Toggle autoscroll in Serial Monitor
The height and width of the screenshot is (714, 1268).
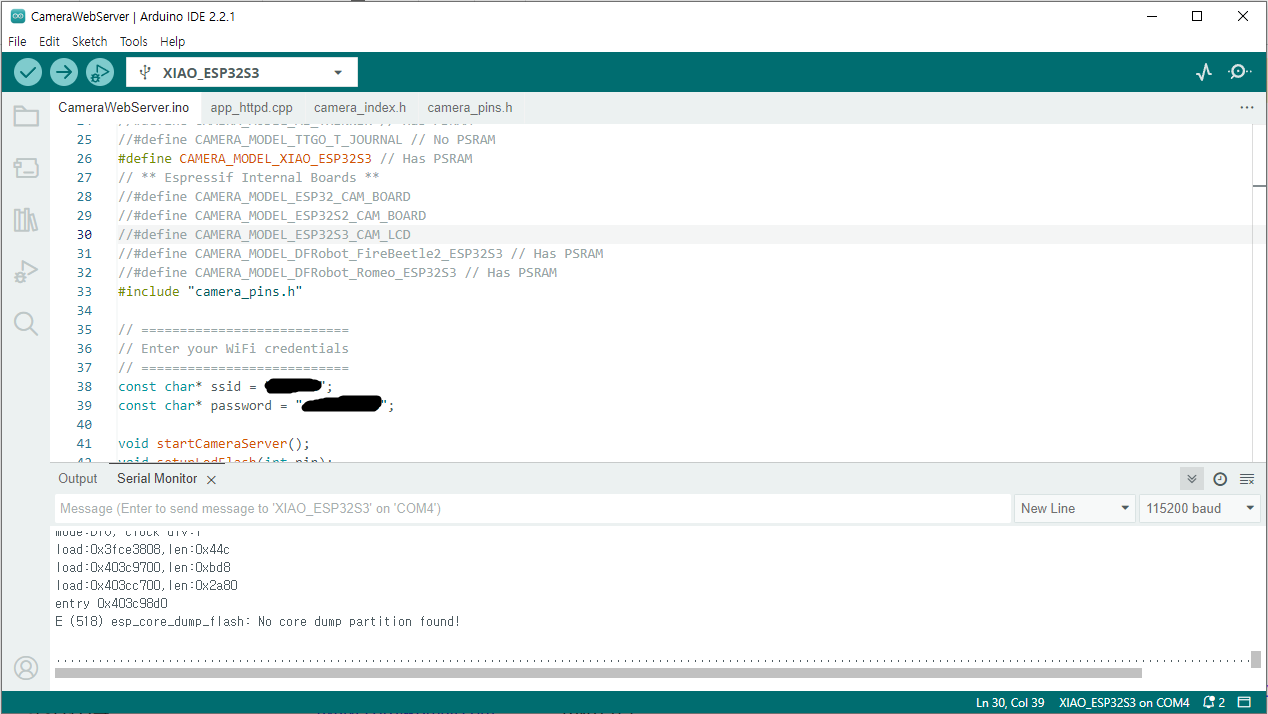point(1191,479)
